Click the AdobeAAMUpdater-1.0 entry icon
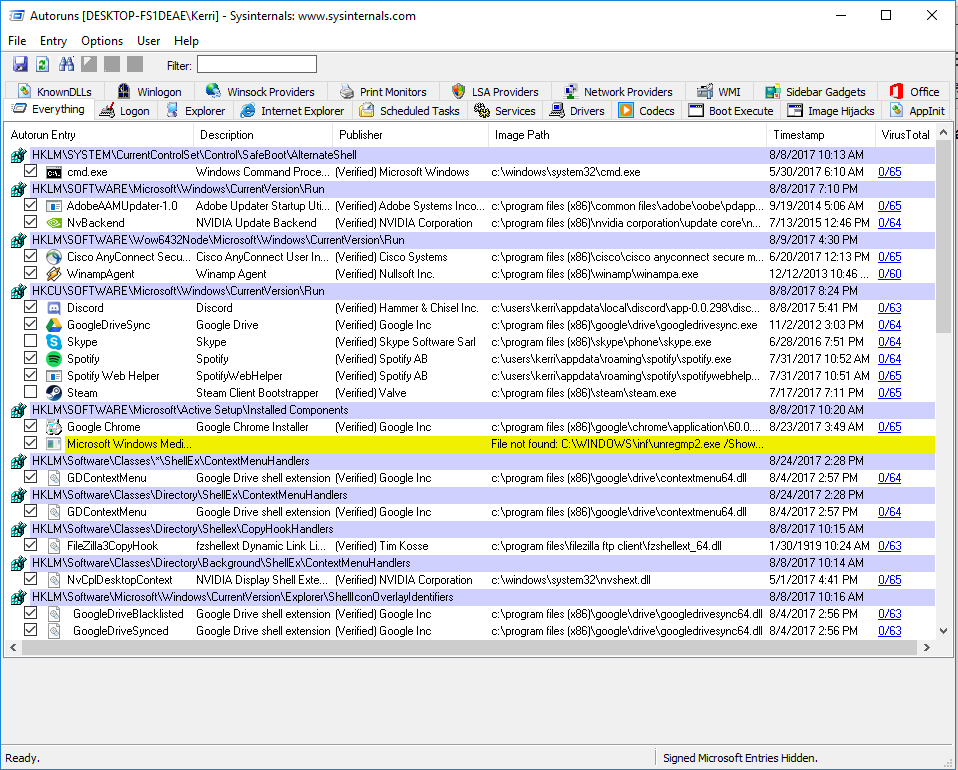The height and width of the screenshot is (770, 958). tap(54, 206)
